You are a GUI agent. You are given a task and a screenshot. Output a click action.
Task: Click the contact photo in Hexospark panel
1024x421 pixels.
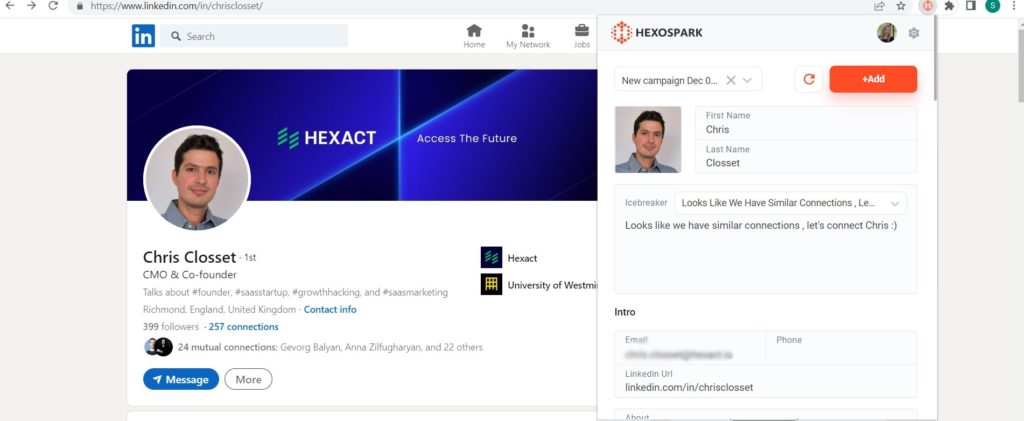648,140
